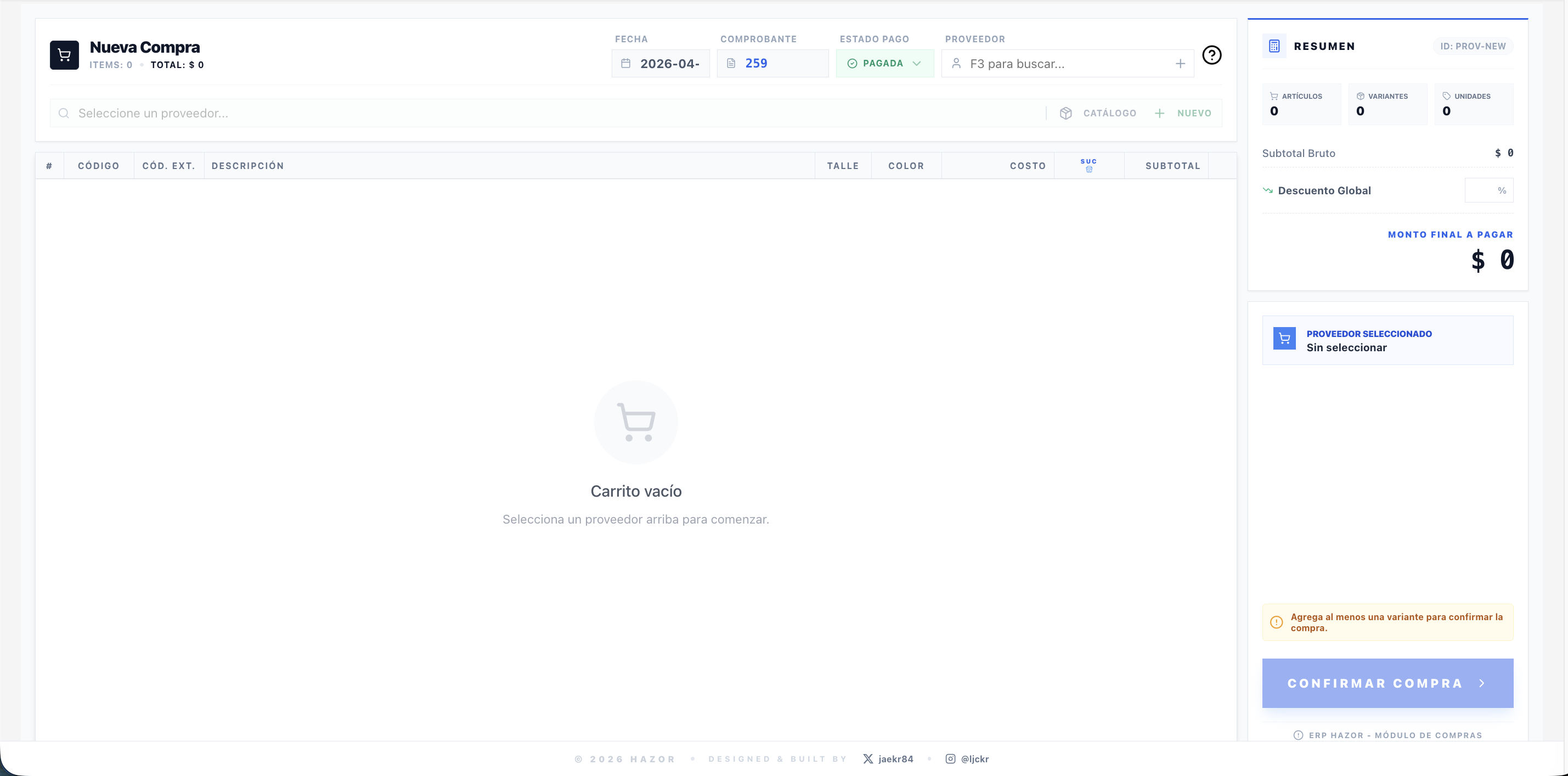Click the Color column header
The image size is (1568, 776).
click(906, 166)
